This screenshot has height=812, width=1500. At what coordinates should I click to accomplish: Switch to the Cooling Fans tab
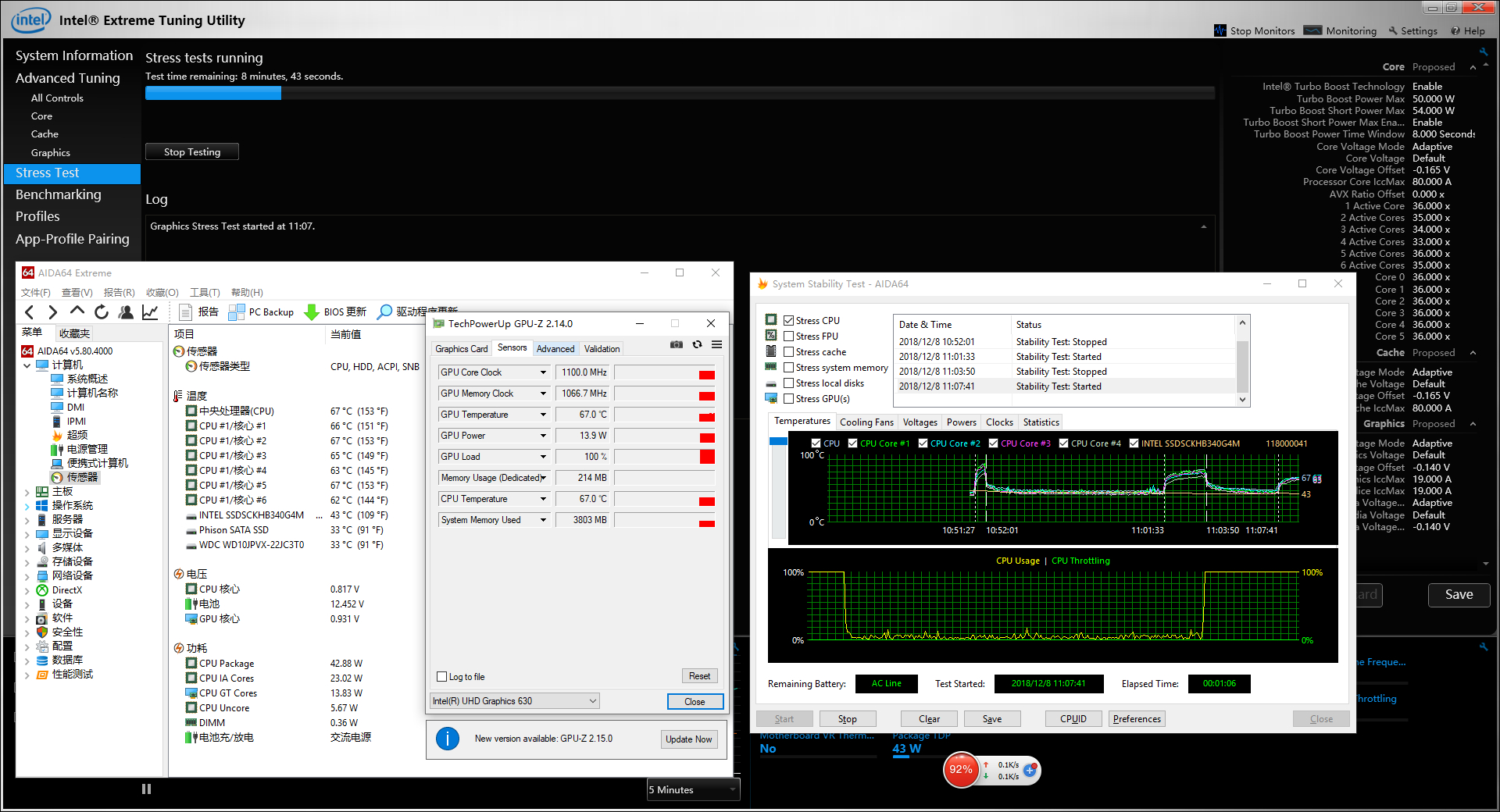[866, 422]
